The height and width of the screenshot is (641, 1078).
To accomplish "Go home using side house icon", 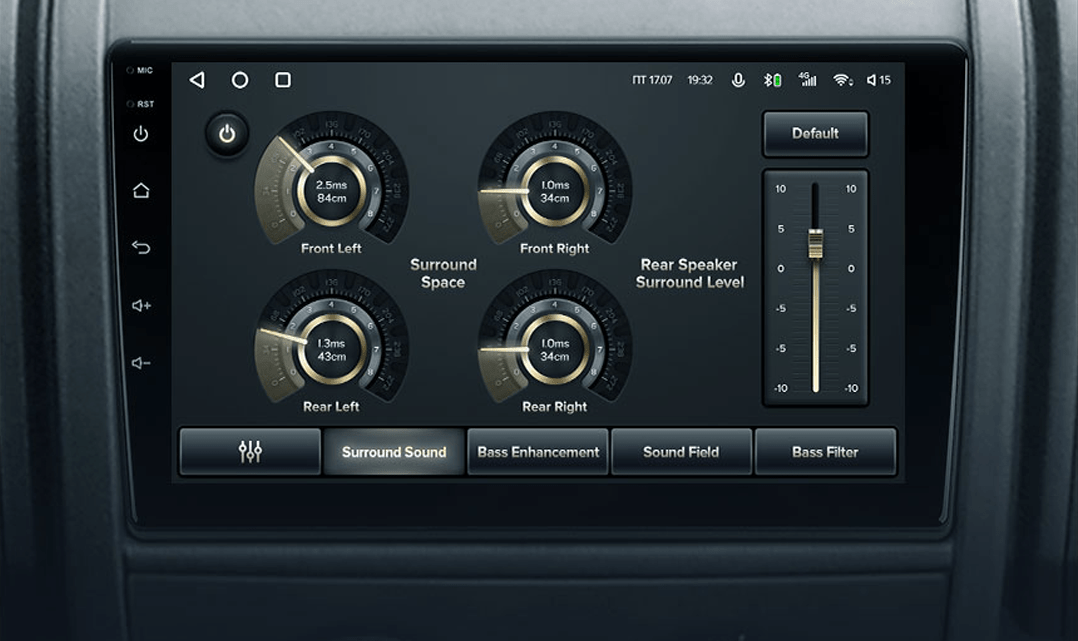I will 141,190.
